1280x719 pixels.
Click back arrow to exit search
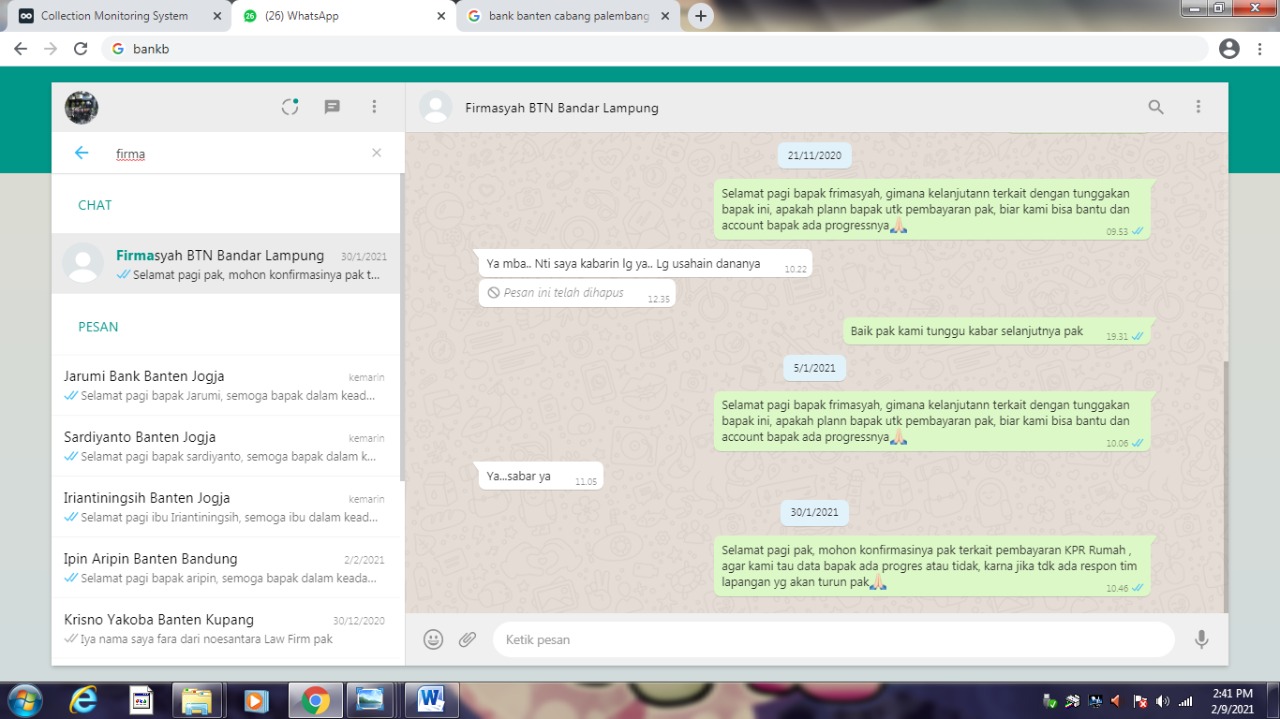[x=82, y=153]
